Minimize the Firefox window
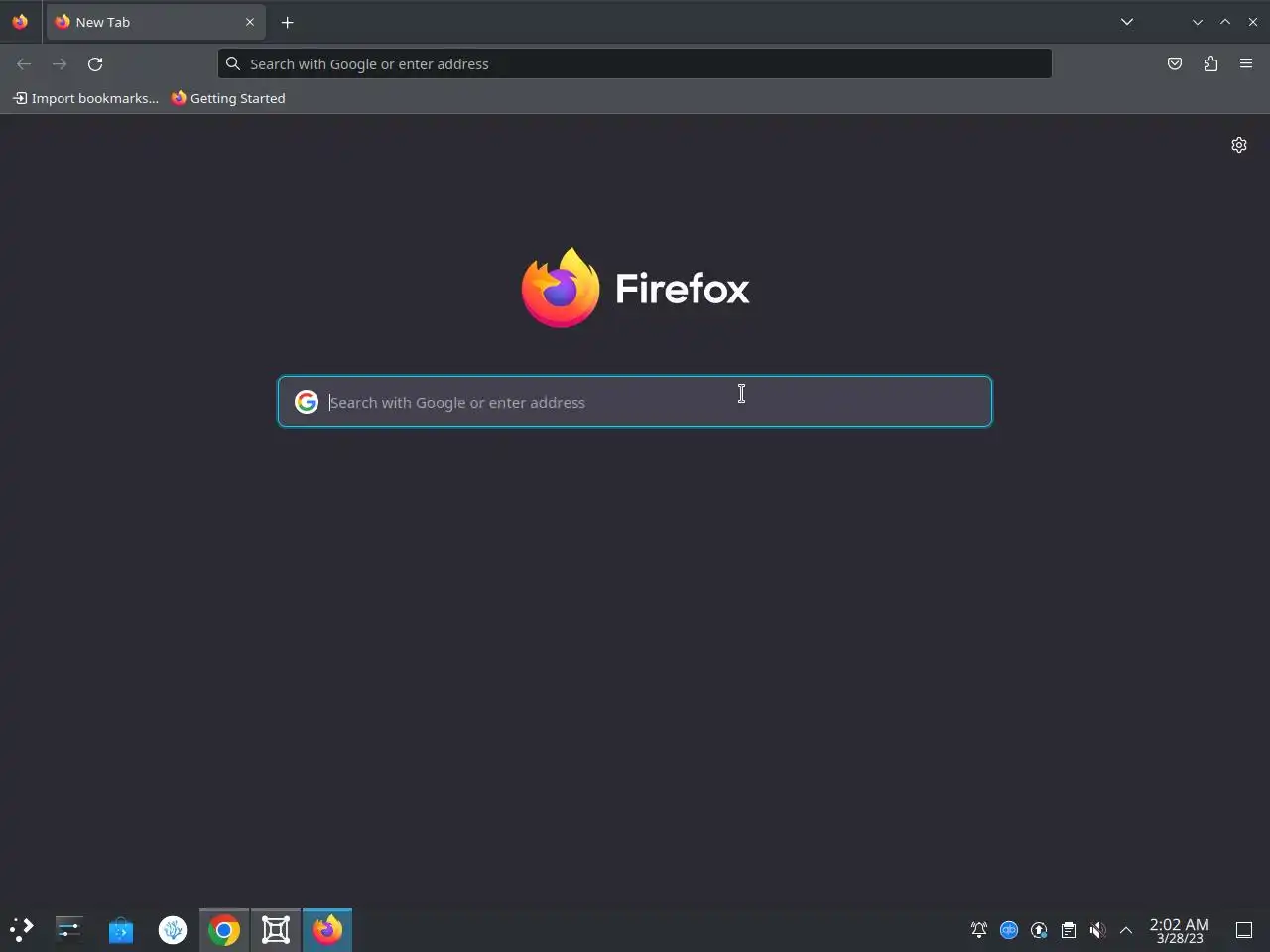This screenshot has width=1270, height=952. pyautogui.click(x=1198, y=22)
